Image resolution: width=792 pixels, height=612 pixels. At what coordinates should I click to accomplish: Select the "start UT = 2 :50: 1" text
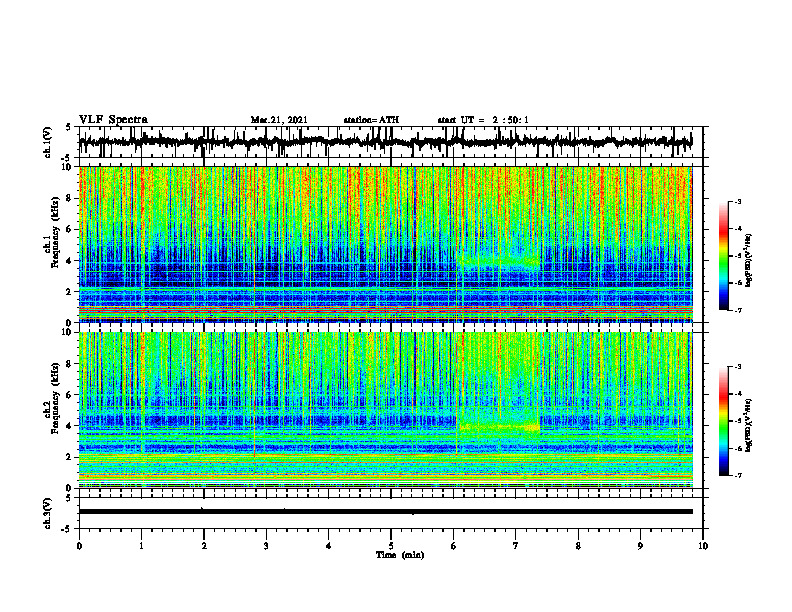coord(483,120)
